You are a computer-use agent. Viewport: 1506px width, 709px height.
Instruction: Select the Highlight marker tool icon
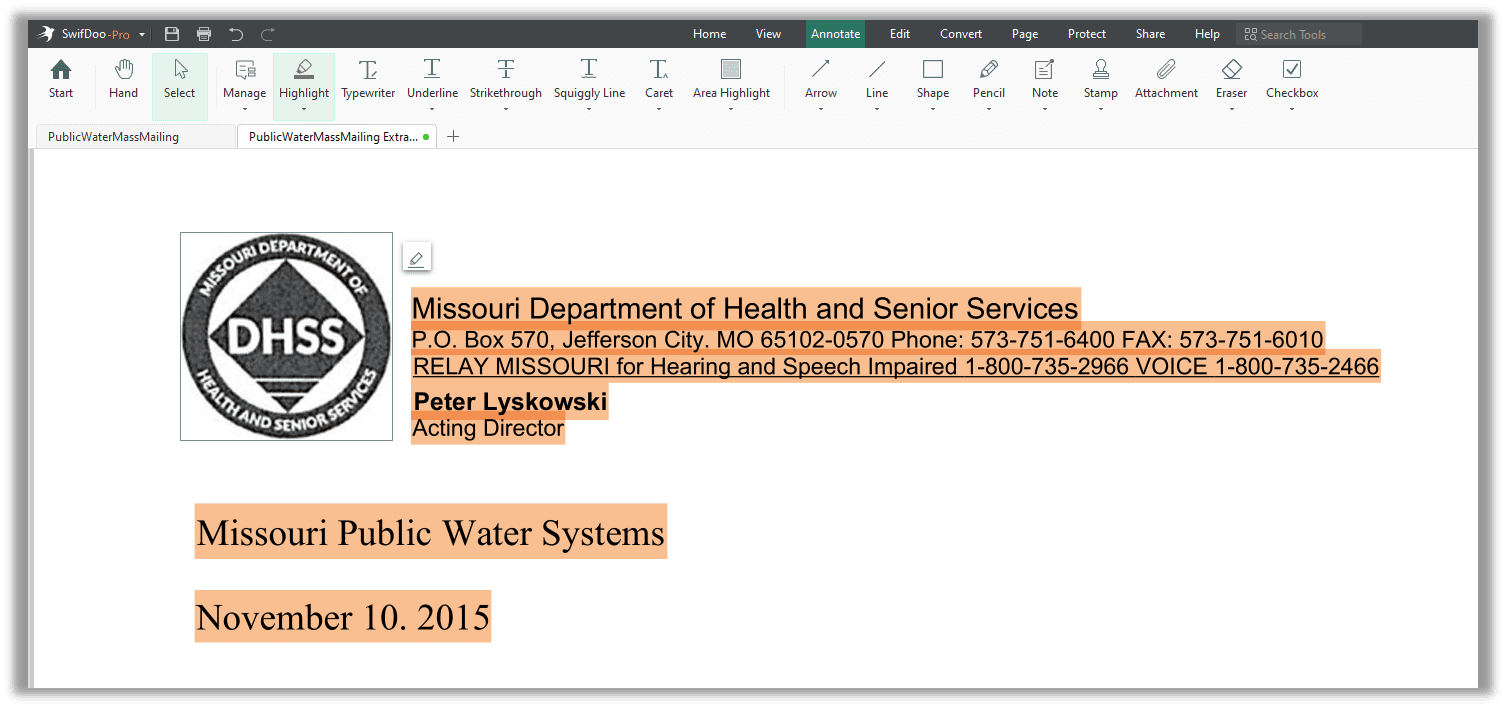(x=304, y=69)
